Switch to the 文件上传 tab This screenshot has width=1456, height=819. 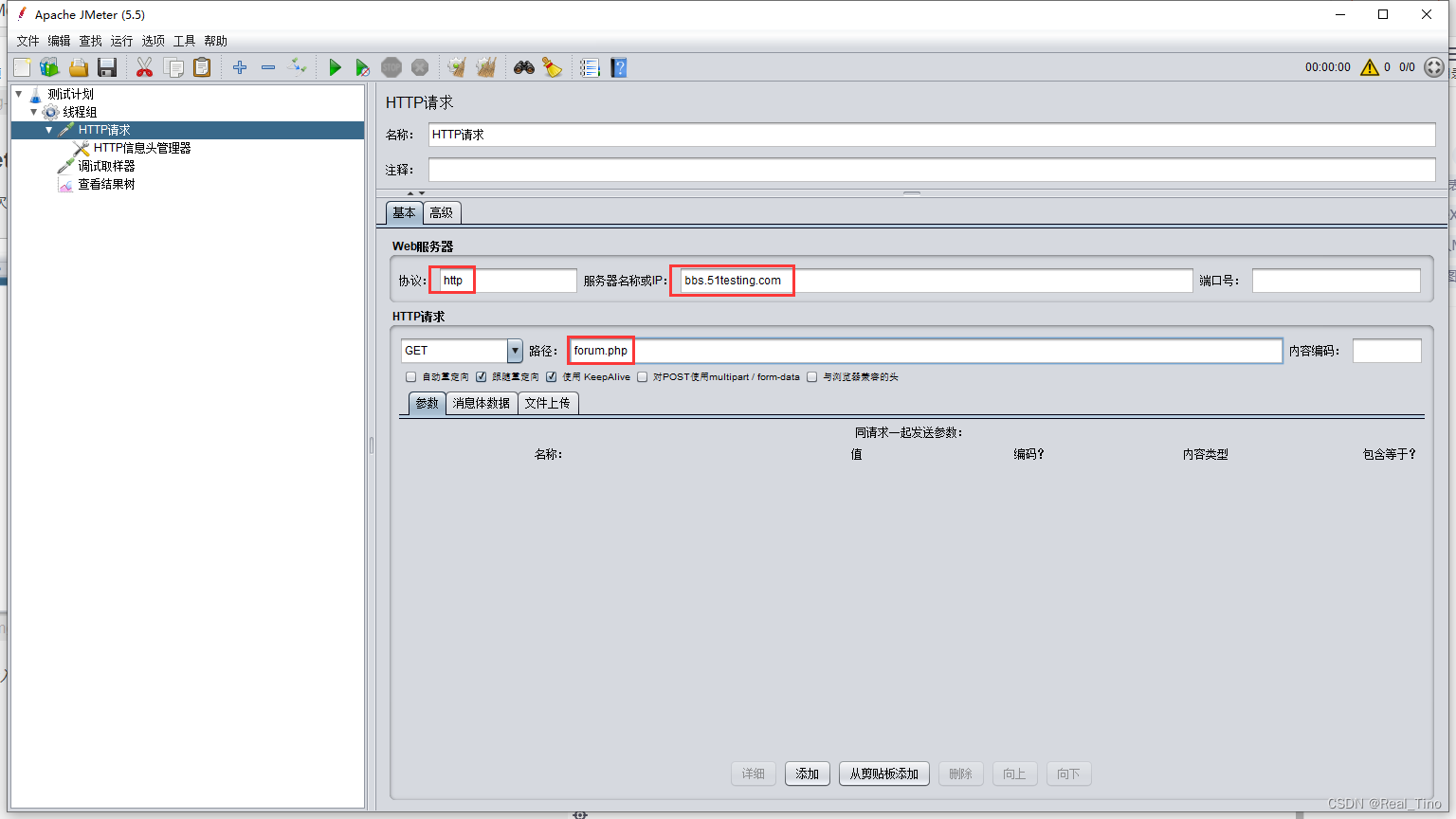(548, 403)
